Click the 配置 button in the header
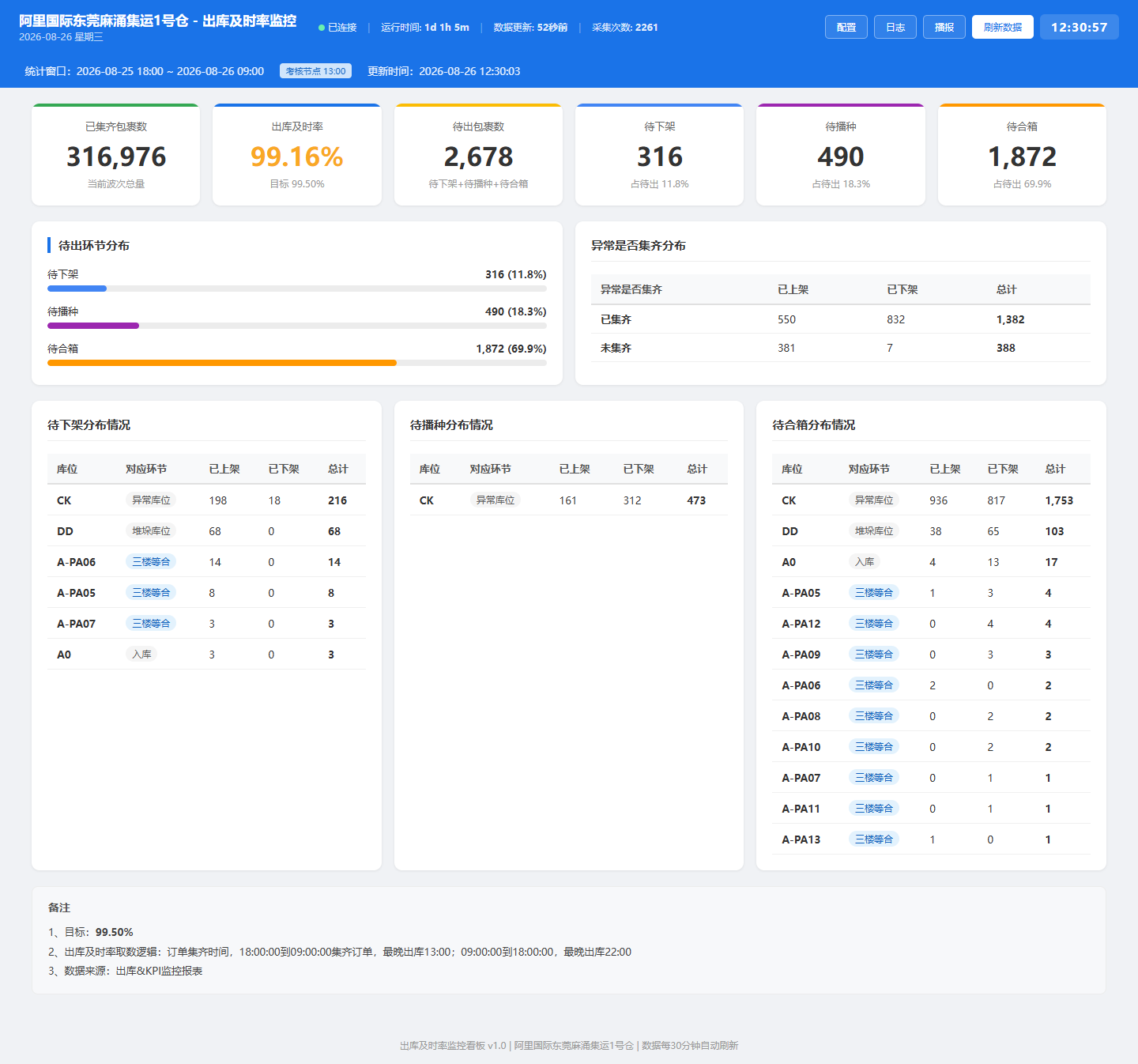The image size is (1138, 1064). click(x=846, y=27)
